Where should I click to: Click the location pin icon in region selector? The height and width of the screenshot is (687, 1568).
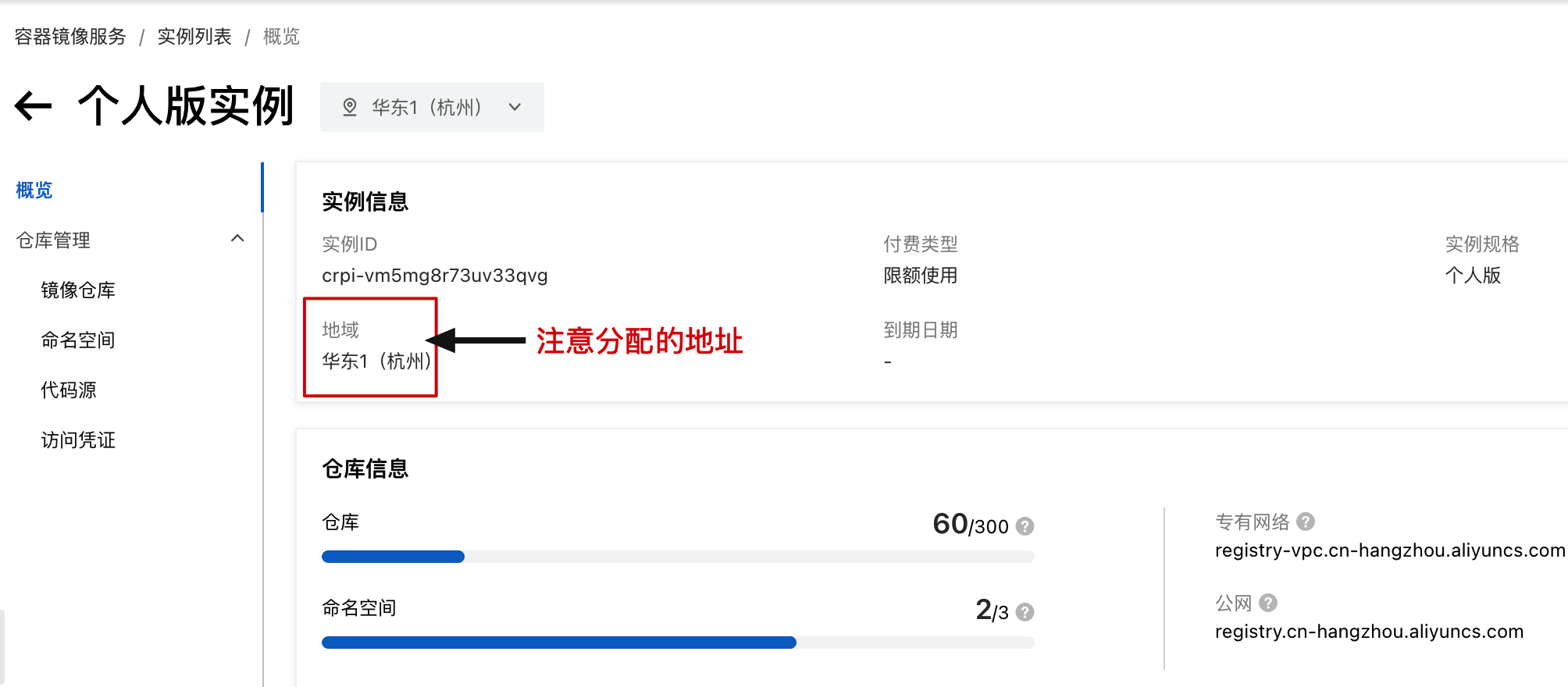[350, 107]
